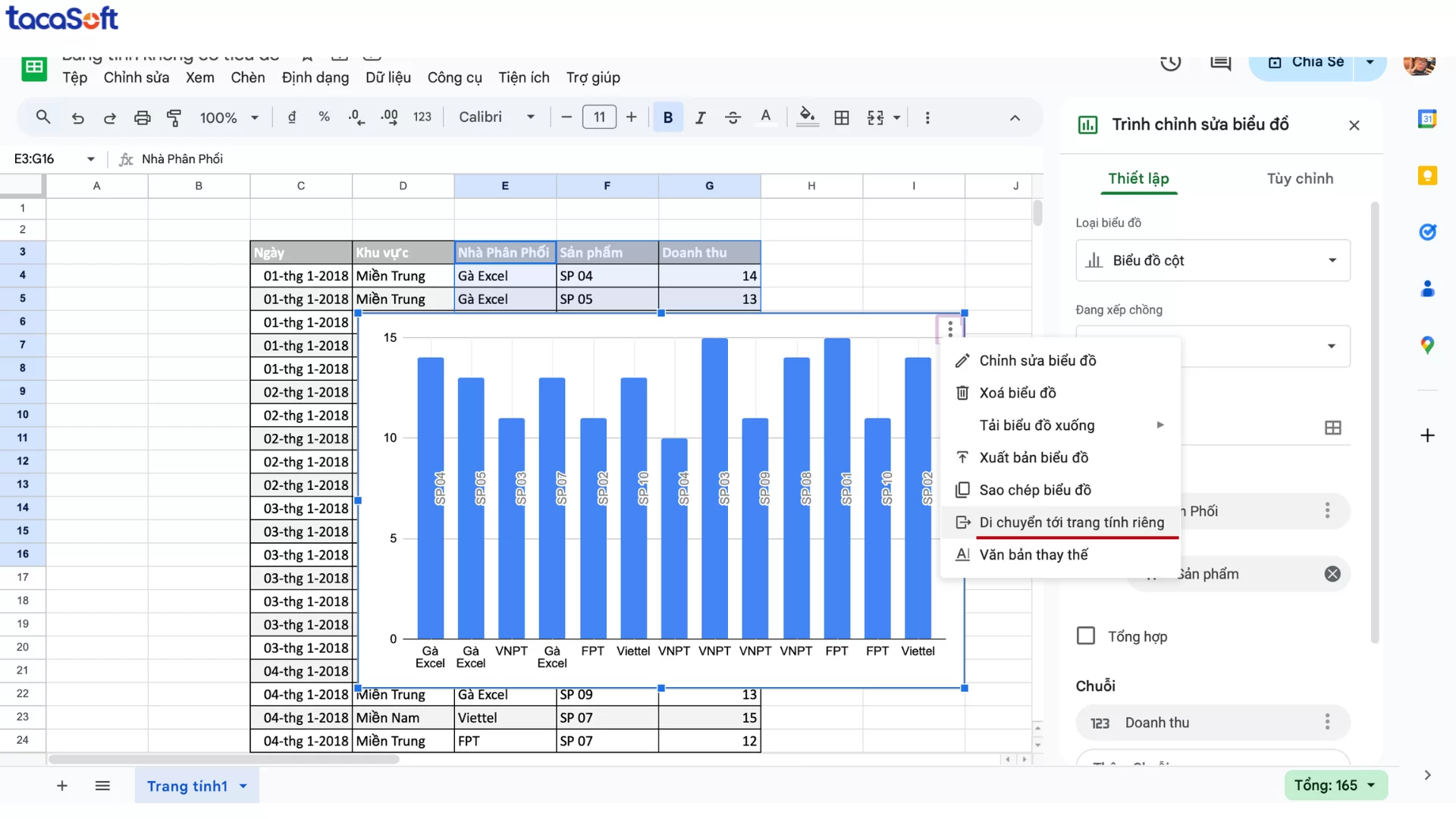Open Google Maps from right sidebar
The image size is (1456, 819).
[x=1428, y=345]
